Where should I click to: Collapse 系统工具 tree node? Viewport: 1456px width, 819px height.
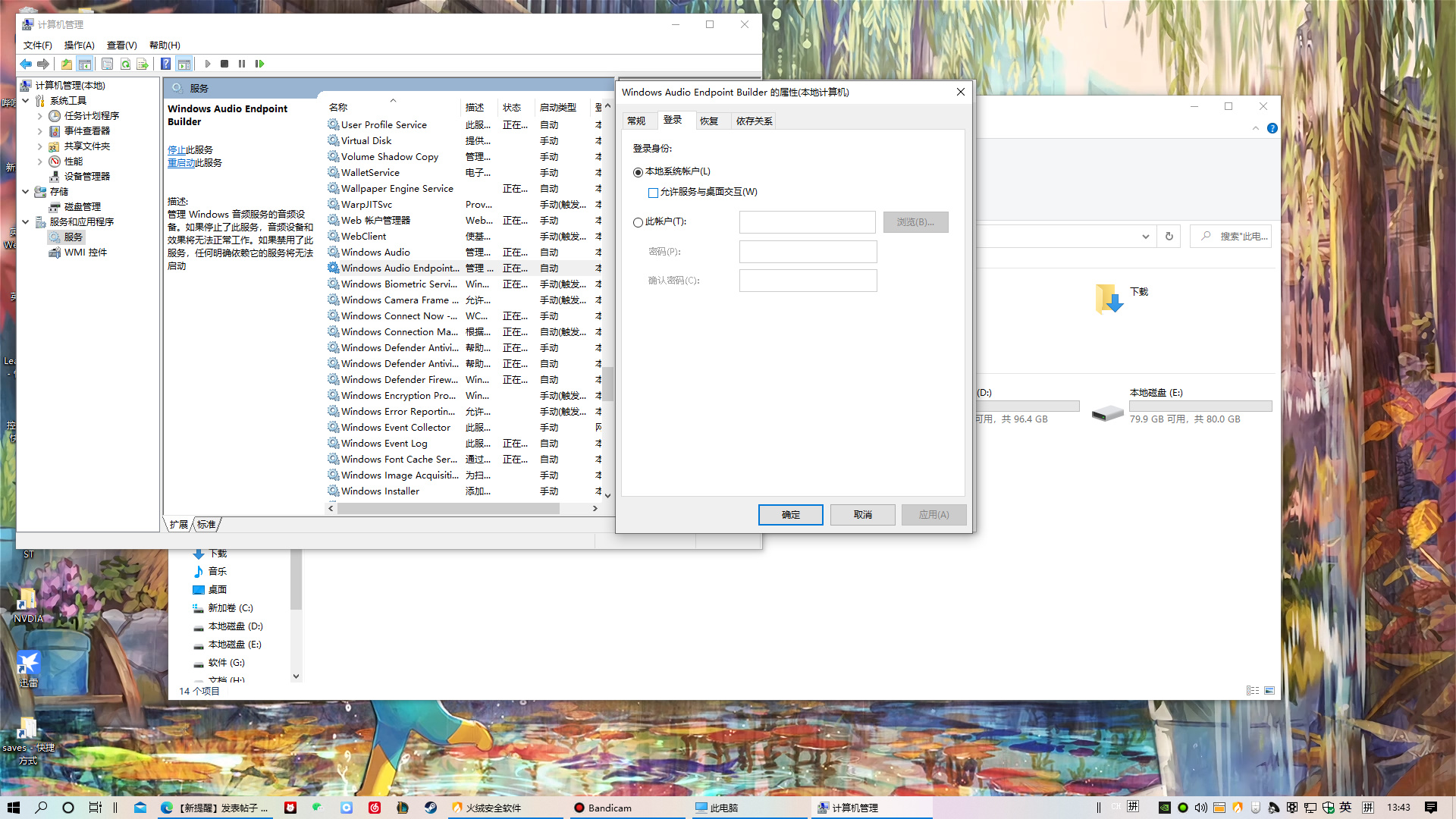(x=26, y=100)
